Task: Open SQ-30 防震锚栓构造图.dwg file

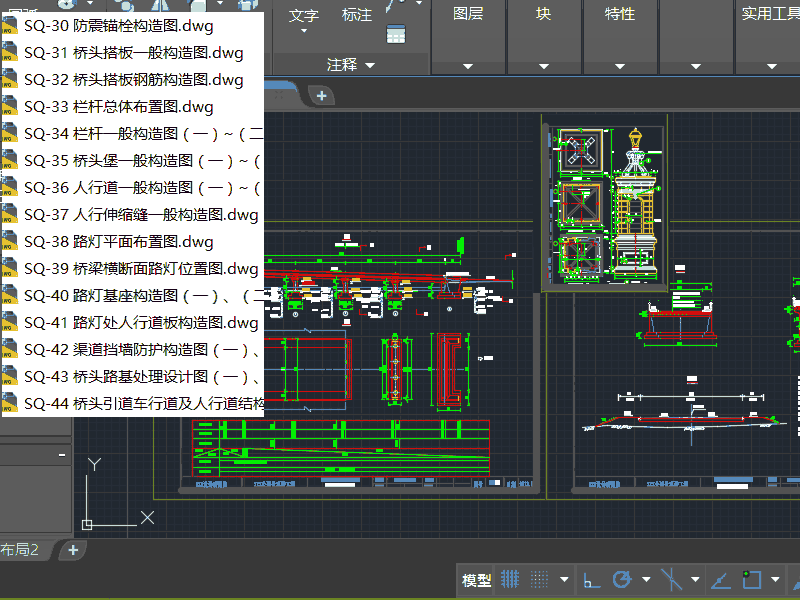Action: point(118,26)
